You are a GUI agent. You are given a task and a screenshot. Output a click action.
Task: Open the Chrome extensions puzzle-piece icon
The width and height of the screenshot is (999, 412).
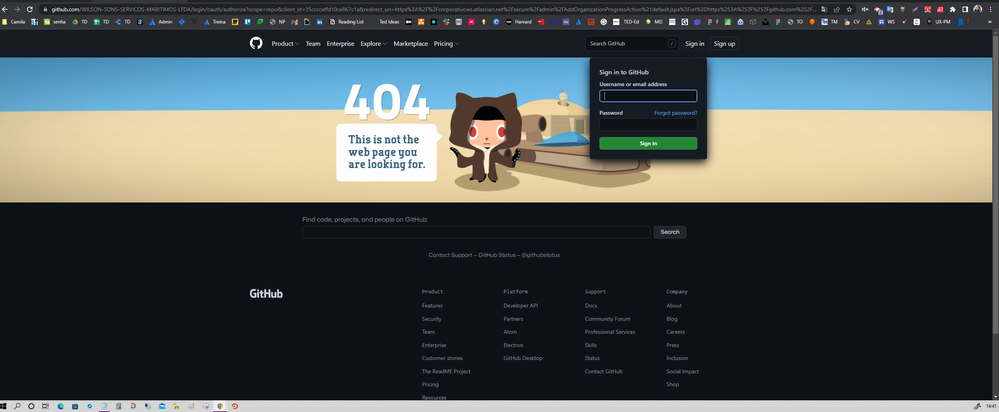click(952, 10)
